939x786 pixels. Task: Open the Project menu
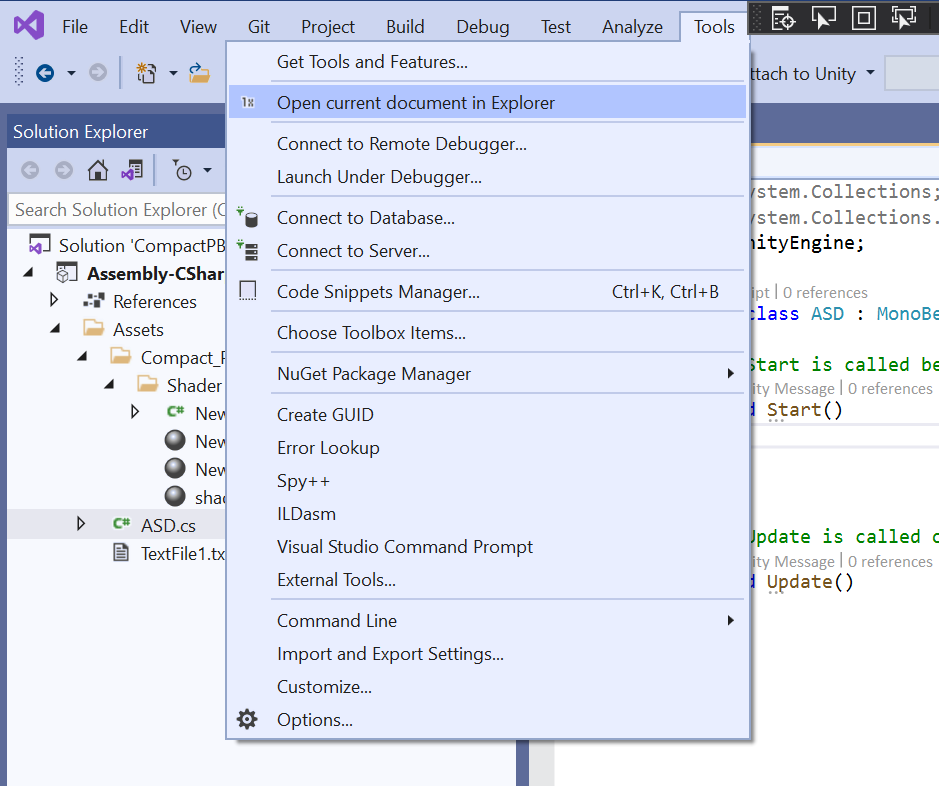(328, 27)
